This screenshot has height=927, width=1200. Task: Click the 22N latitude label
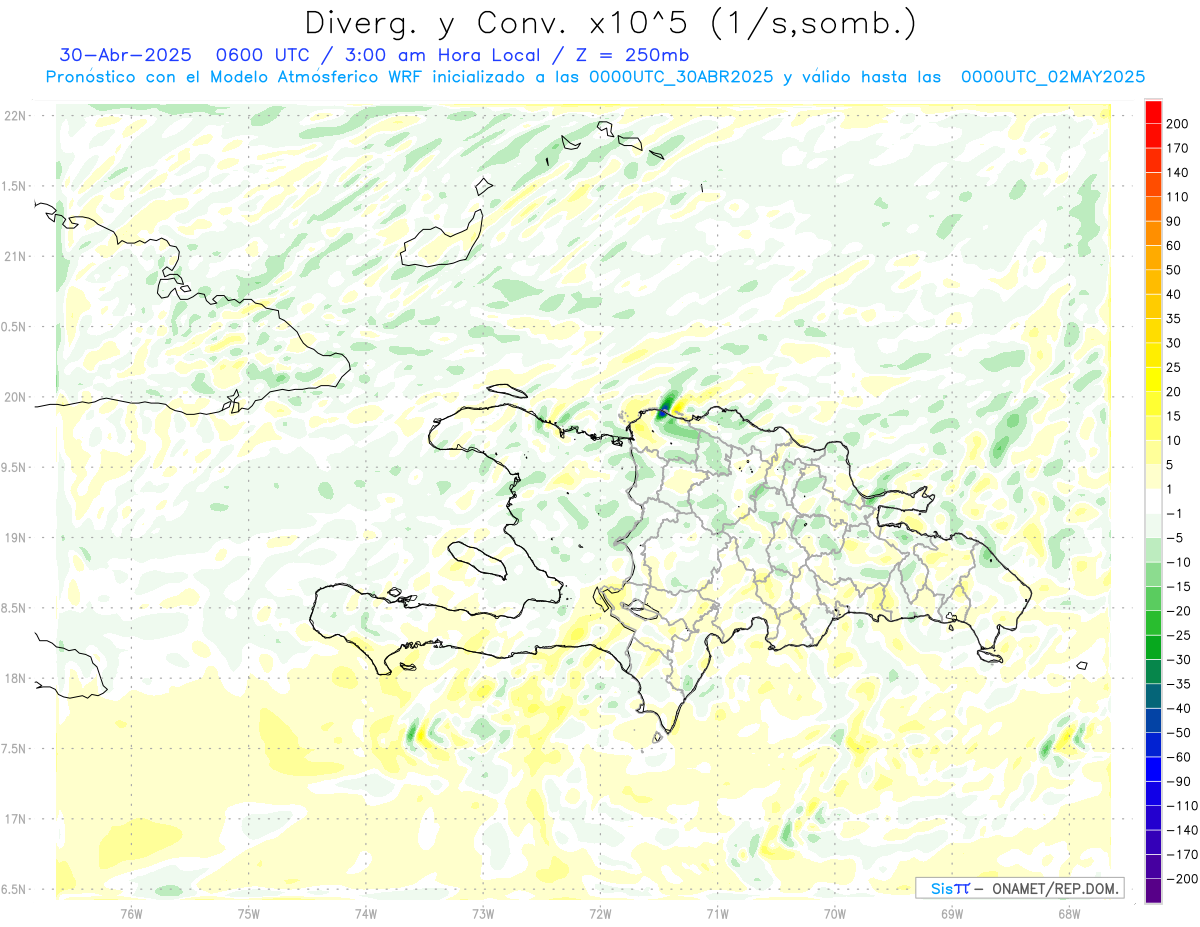tap(14, 116)
